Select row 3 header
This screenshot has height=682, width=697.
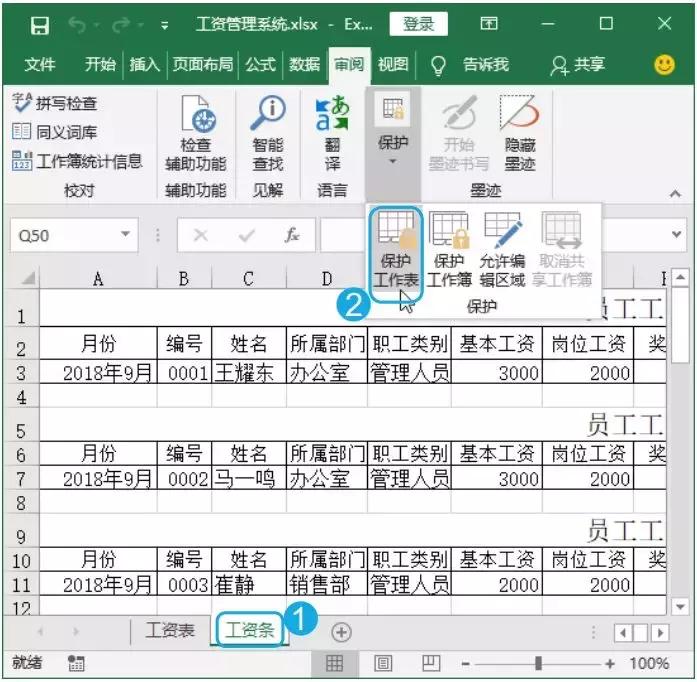pos(21,373)
